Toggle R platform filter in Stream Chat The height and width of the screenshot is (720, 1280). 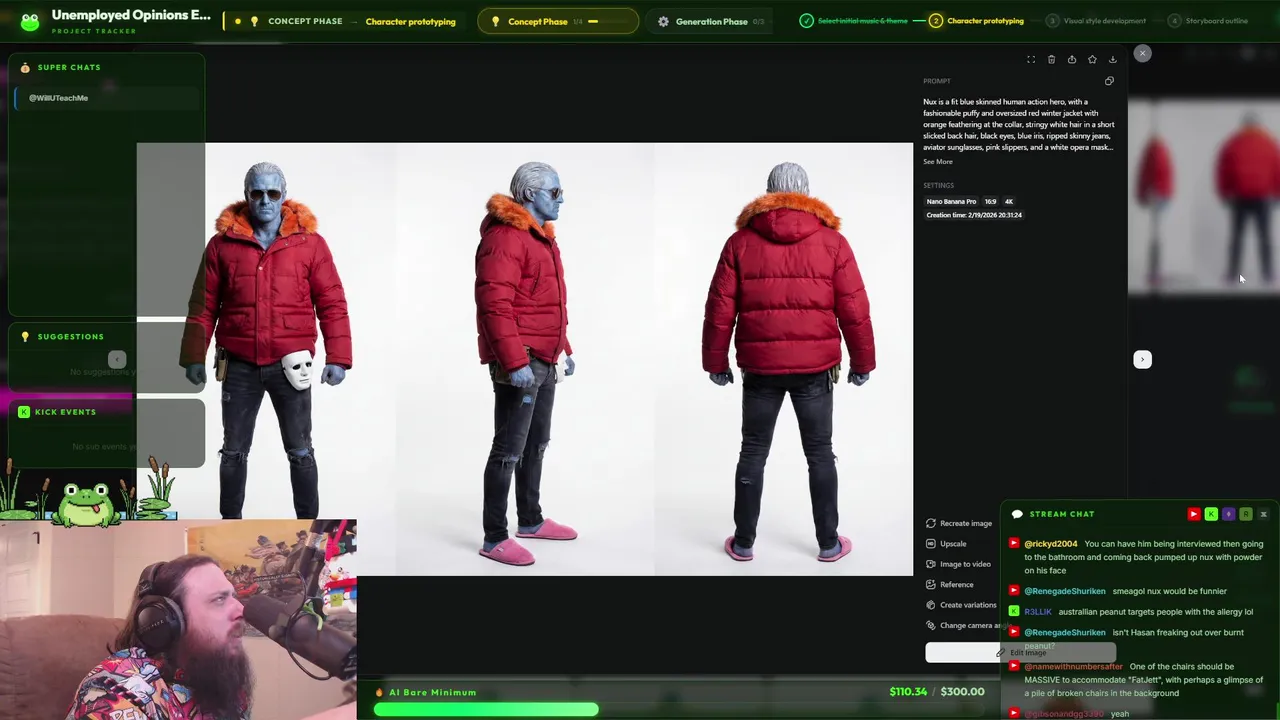pyautogui.click(x=1246, y=514)
